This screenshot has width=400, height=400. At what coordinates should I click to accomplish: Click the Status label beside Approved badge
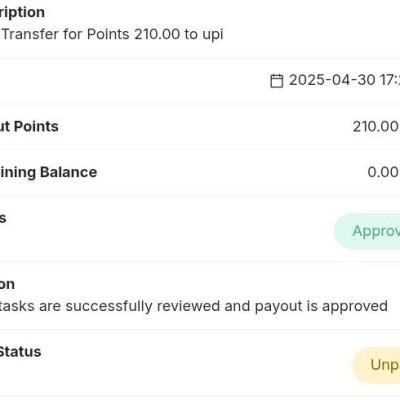coord(3,218)
